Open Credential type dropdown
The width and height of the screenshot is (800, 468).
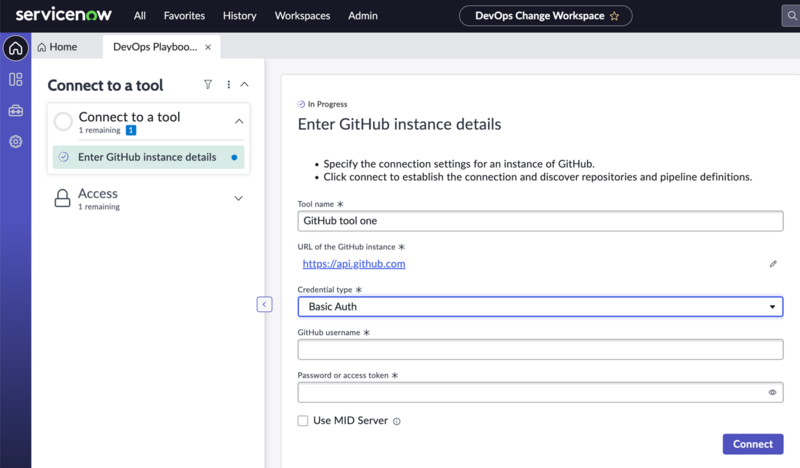(540, 307)
